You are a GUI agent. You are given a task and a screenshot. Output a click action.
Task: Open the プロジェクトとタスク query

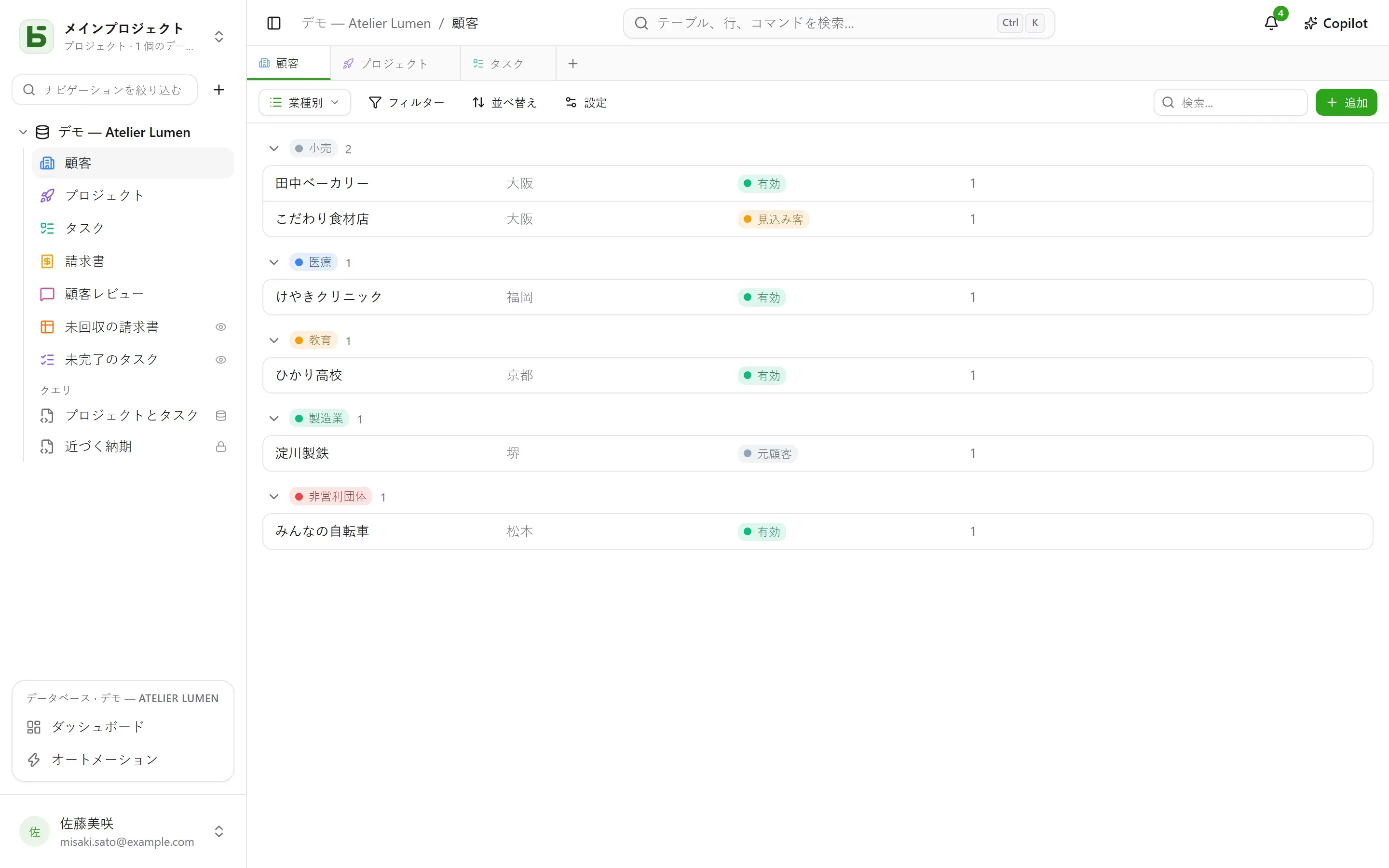pos(133,416)
